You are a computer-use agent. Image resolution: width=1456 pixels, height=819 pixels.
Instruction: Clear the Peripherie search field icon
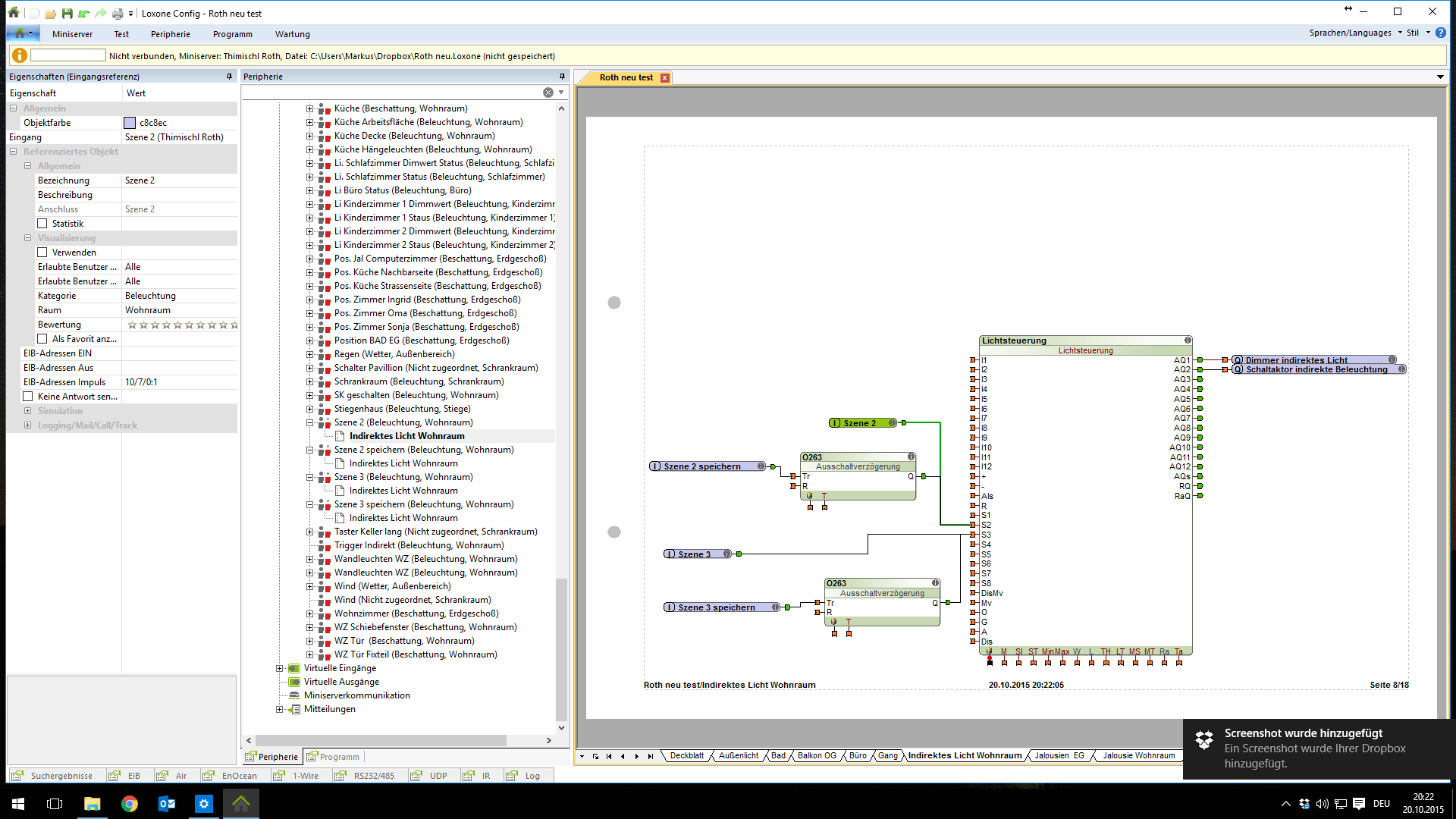(548, 93)
